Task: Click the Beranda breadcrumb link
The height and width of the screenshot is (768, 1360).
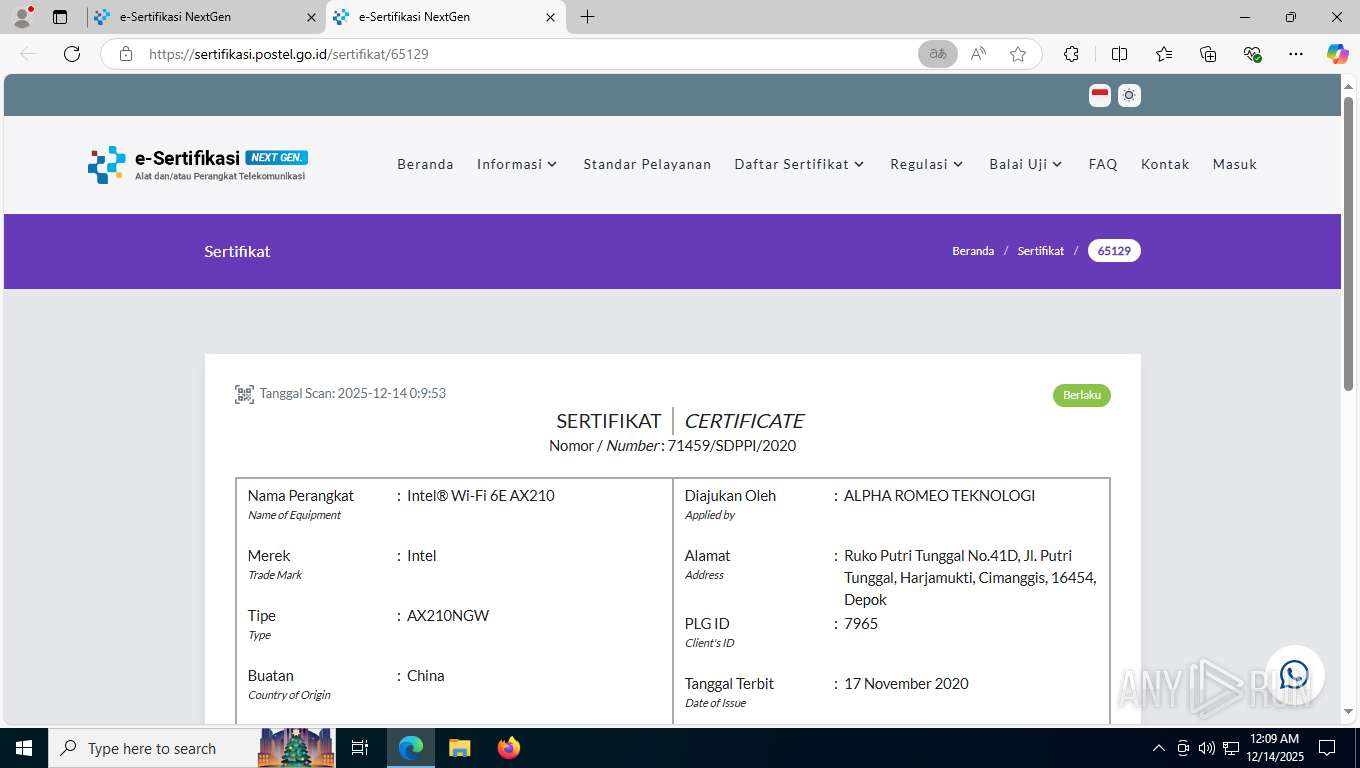Action: click(x=973, y=251)
